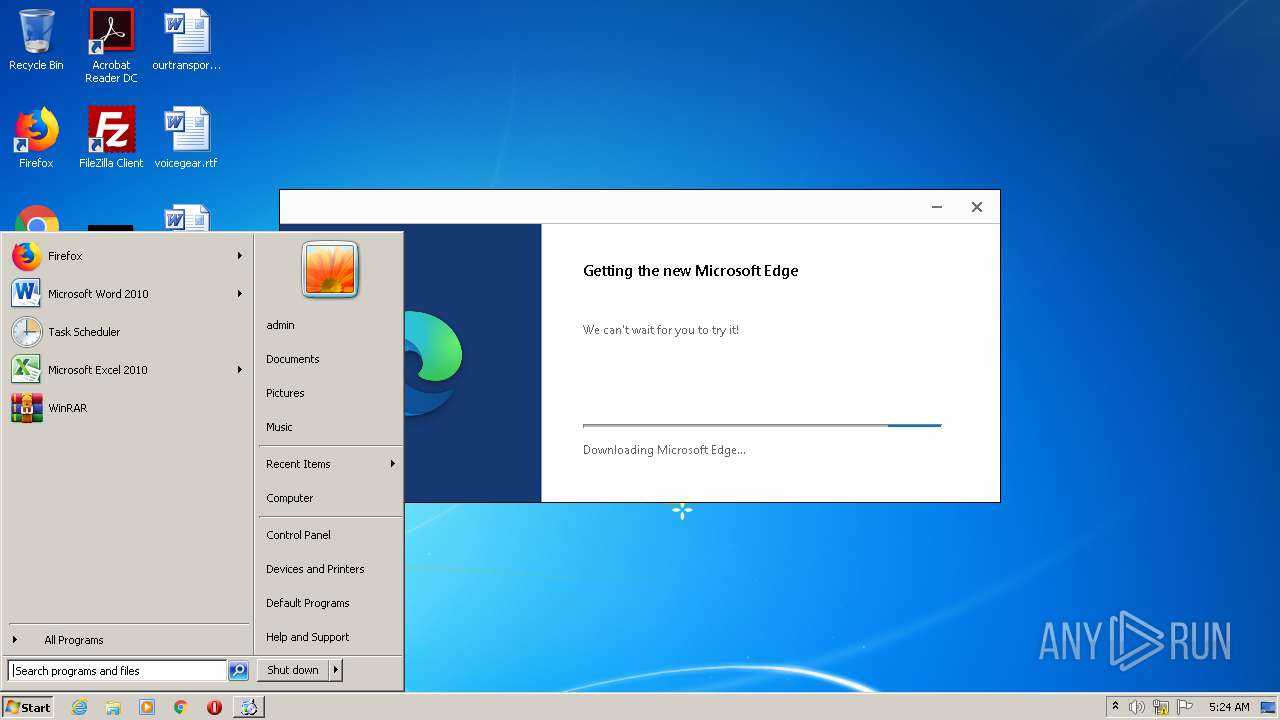Click the Edge logo in installer
The height and width of the screenshot is (720, 1280).
coord(433,363)
